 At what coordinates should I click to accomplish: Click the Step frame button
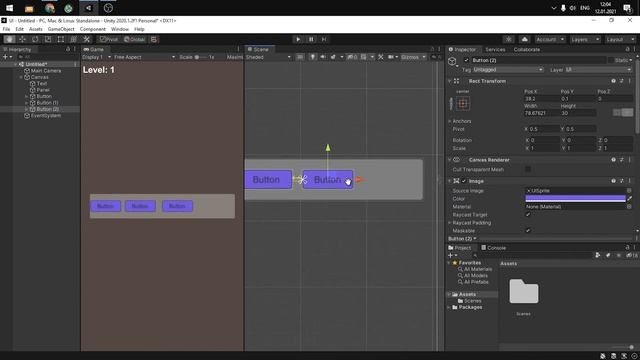point(324,39)
